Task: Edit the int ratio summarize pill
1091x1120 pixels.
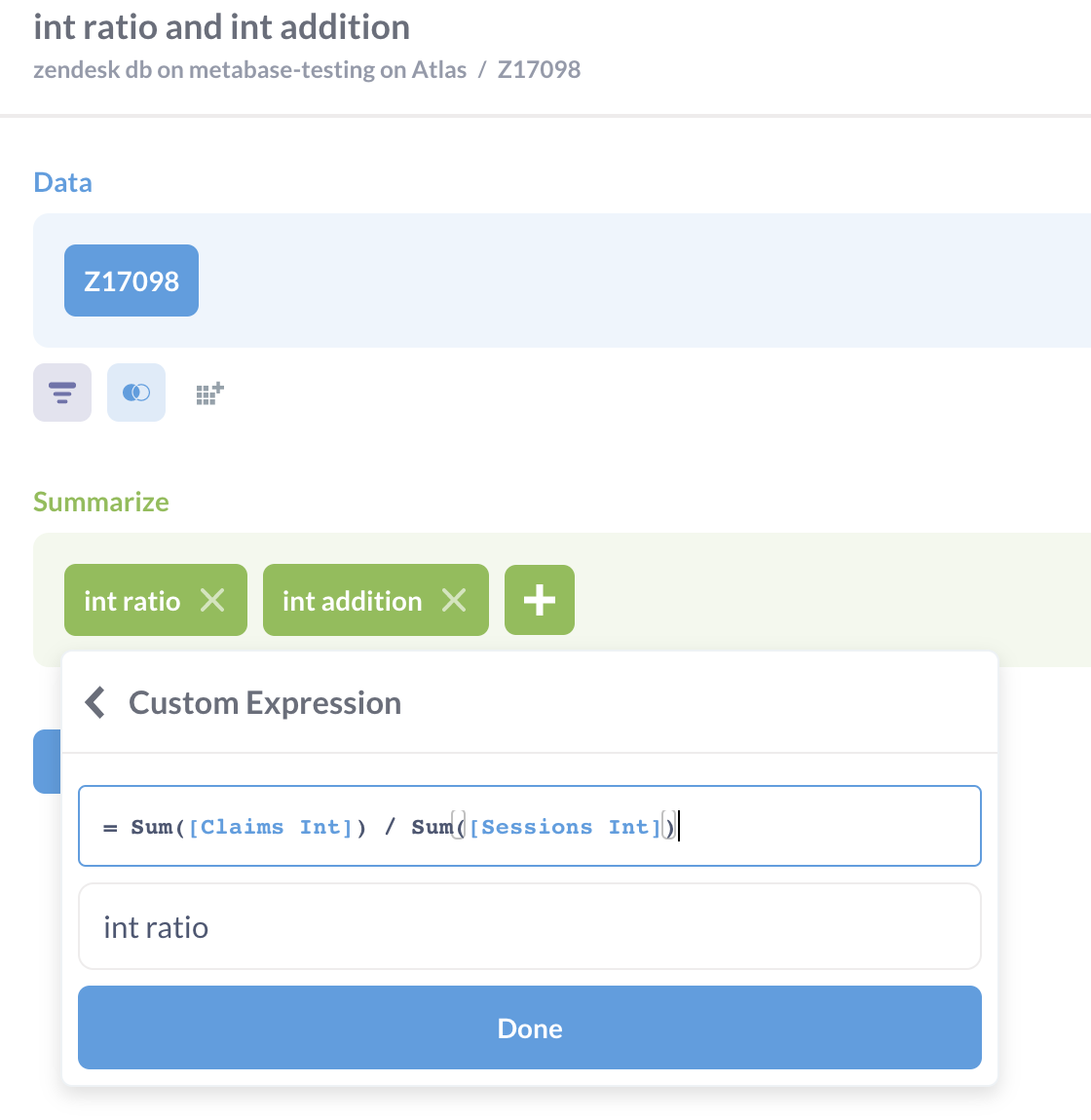Action: pos(130,600)
